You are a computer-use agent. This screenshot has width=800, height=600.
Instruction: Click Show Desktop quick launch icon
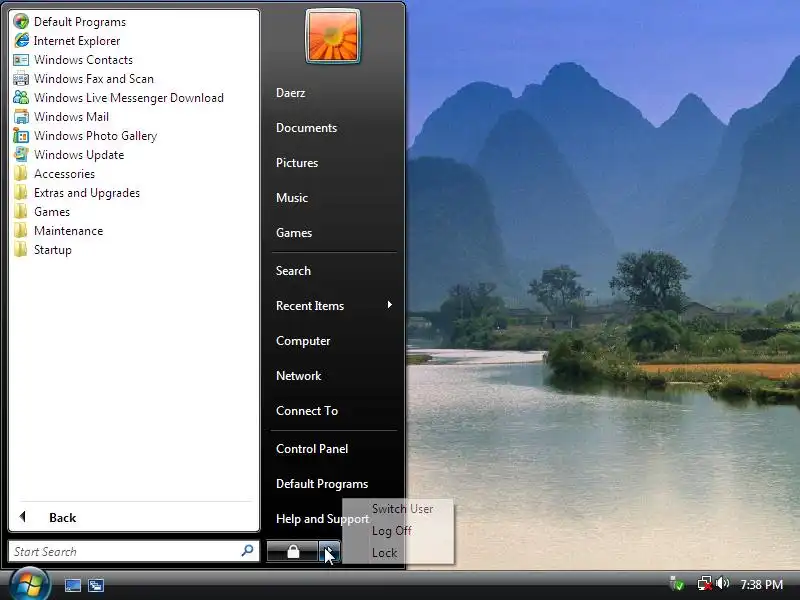click(73, 585)
